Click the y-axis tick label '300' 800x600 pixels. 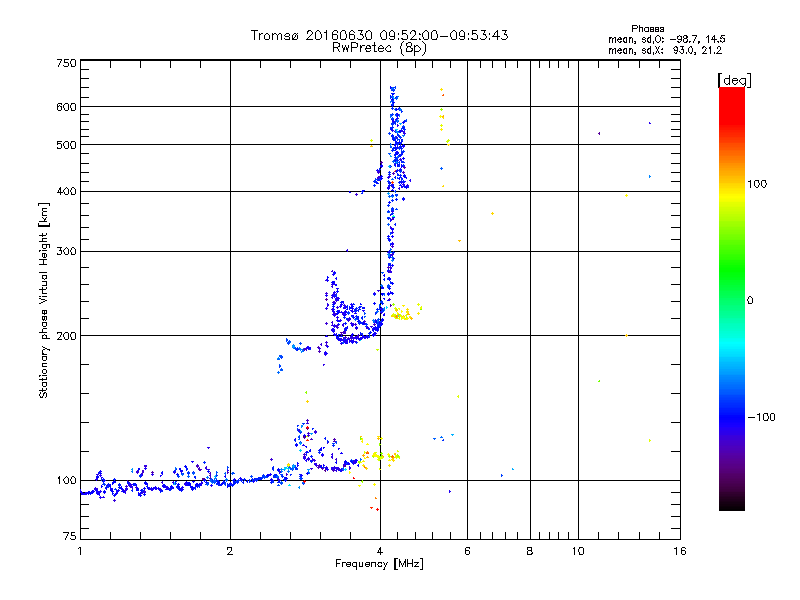(66, 251)
